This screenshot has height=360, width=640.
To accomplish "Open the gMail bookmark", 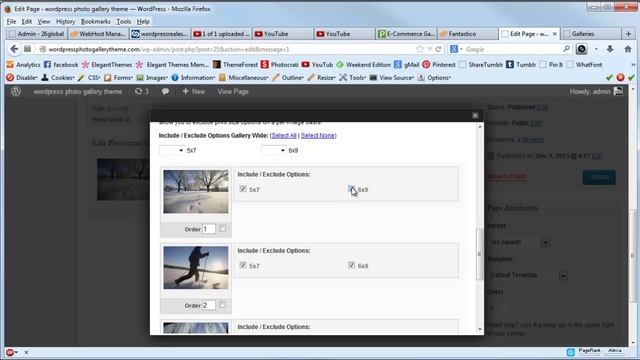I will click(407, 64).
